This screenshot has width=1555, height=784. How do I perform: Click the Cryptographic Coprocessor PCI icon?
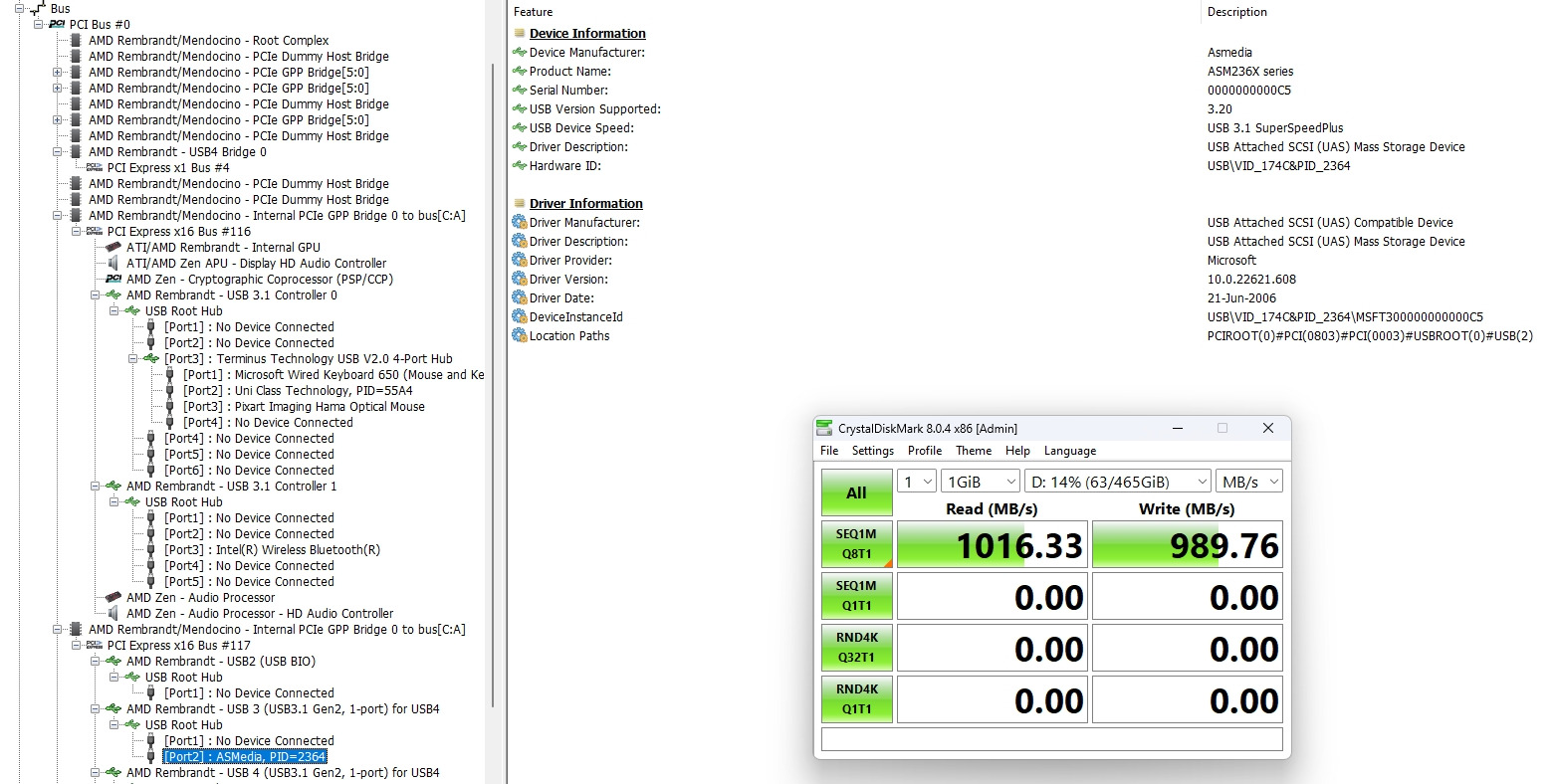coord(113,279)
